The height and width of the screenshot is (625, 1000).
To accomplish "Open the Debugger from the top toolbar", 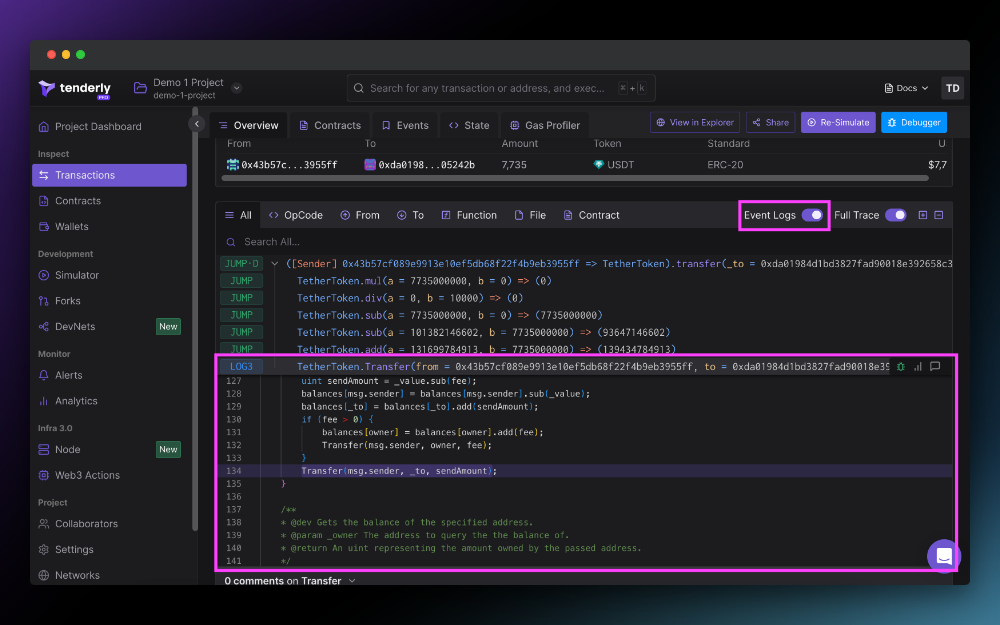I will click(x=912, y=123).
